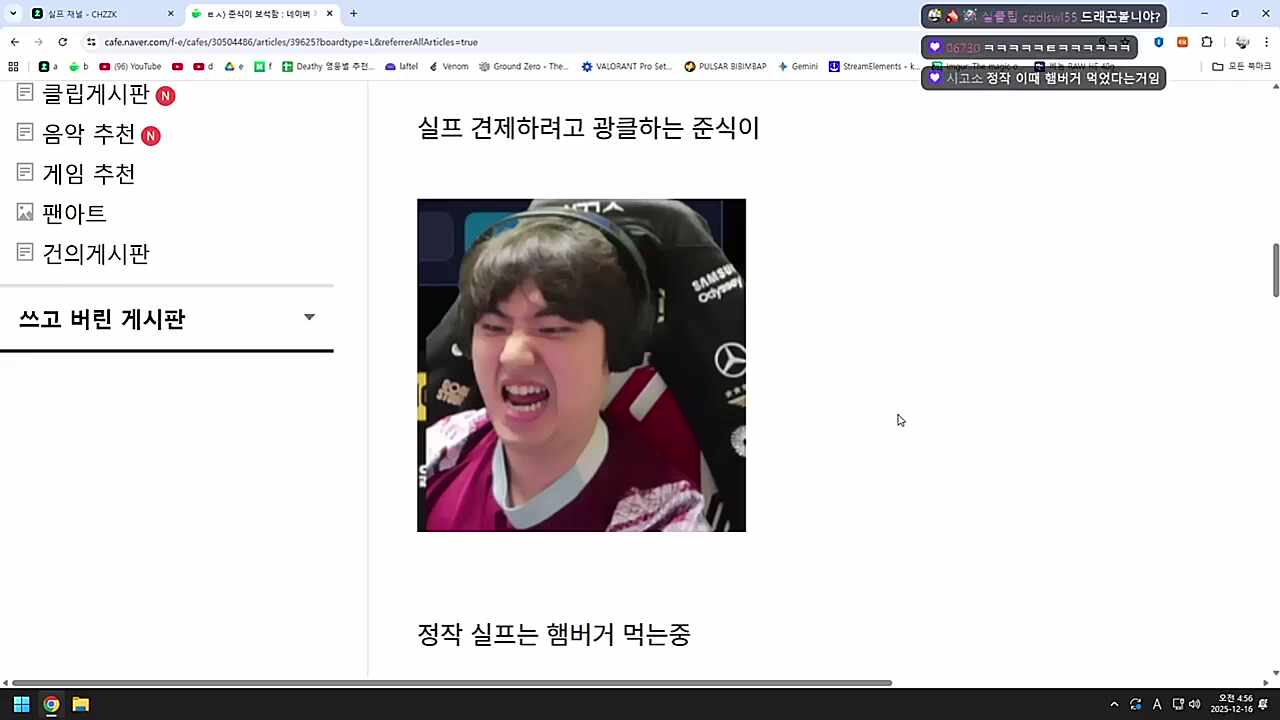Collapse the 쓰고 버린 게시판 section
Image resolution: width=1280 pixels, height=720 pixels.
point(309,317)
